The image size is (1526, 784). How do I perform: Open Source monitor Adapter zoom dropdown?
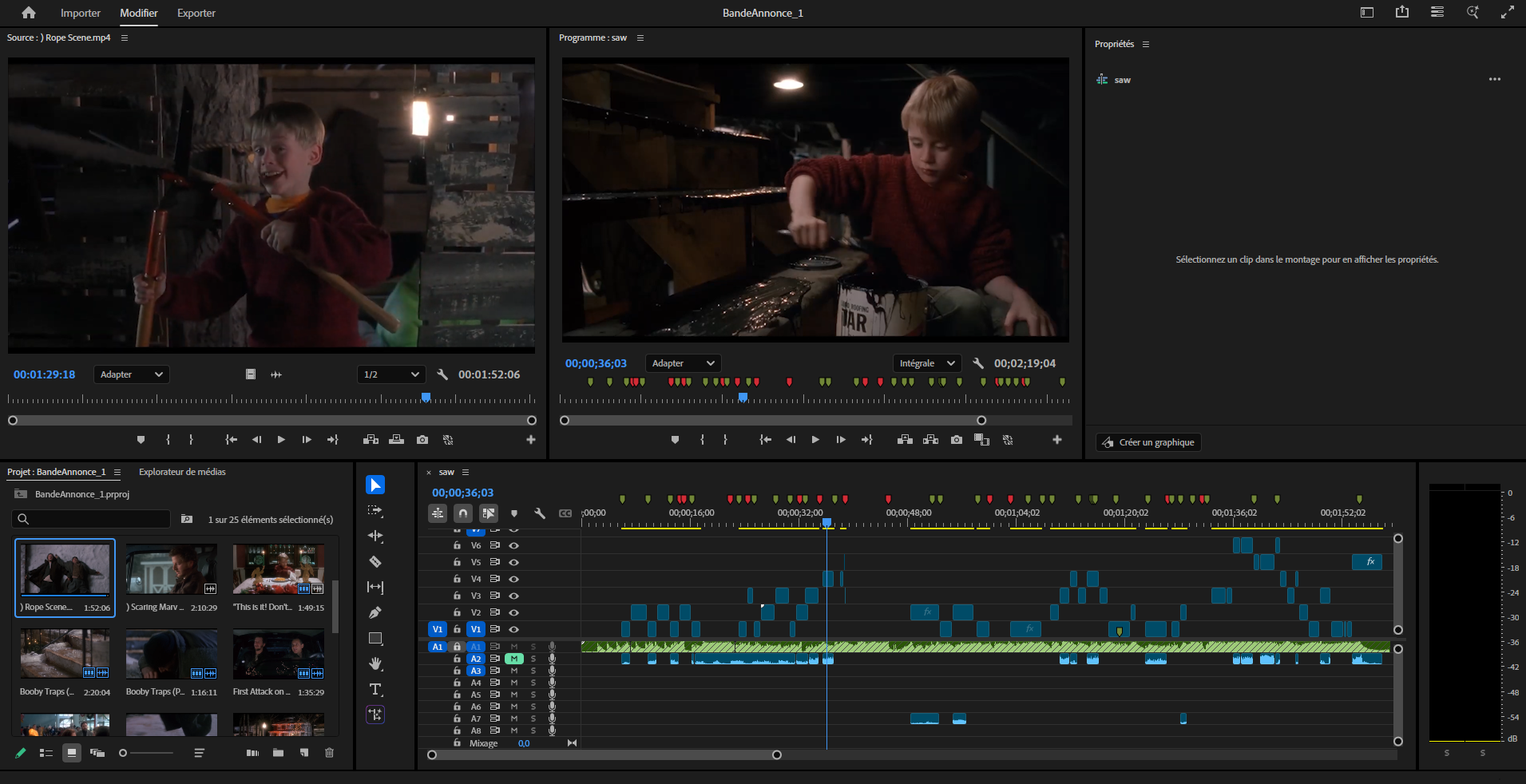131,374
